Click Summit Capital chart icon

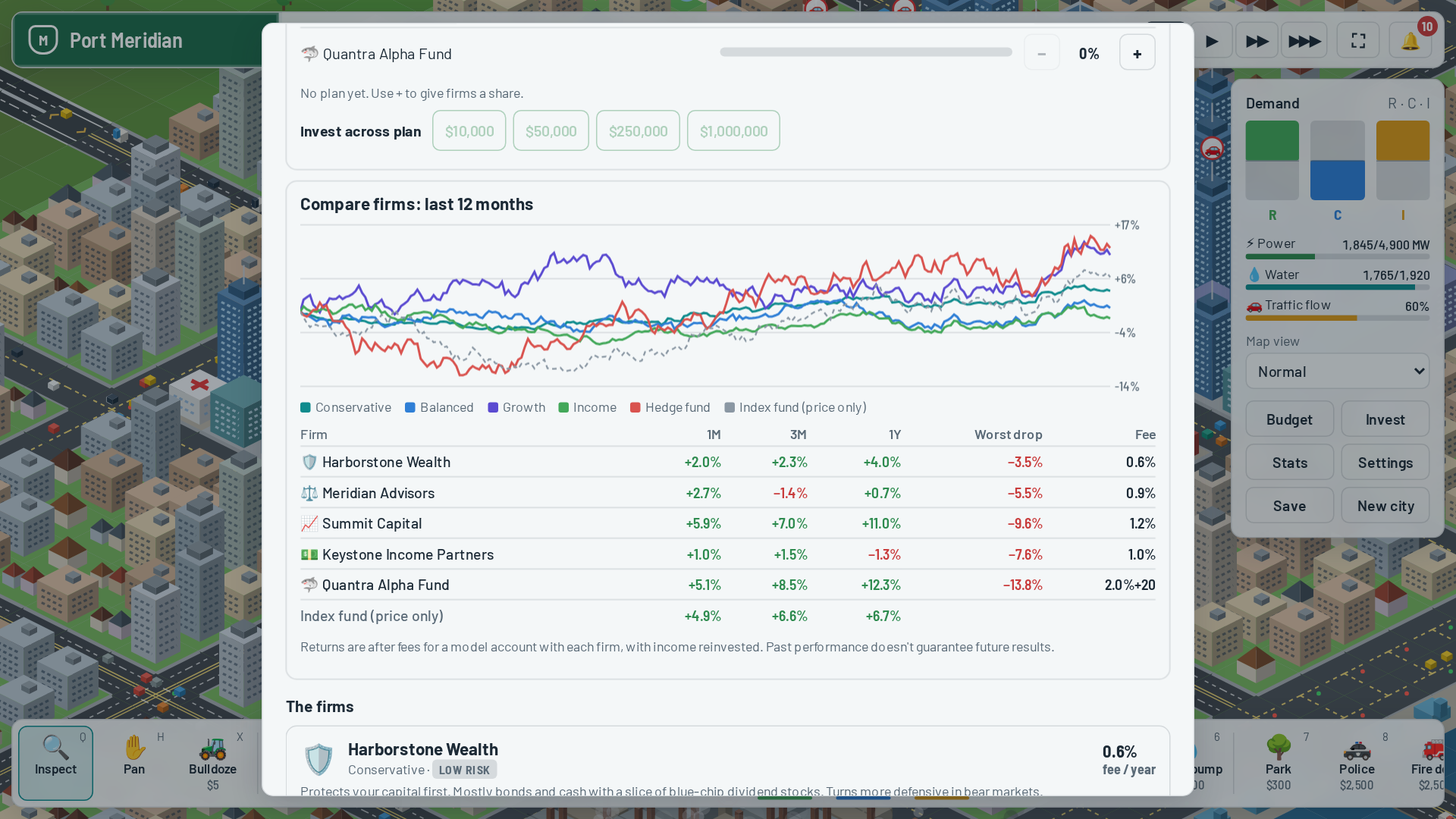tap(309, 524)
